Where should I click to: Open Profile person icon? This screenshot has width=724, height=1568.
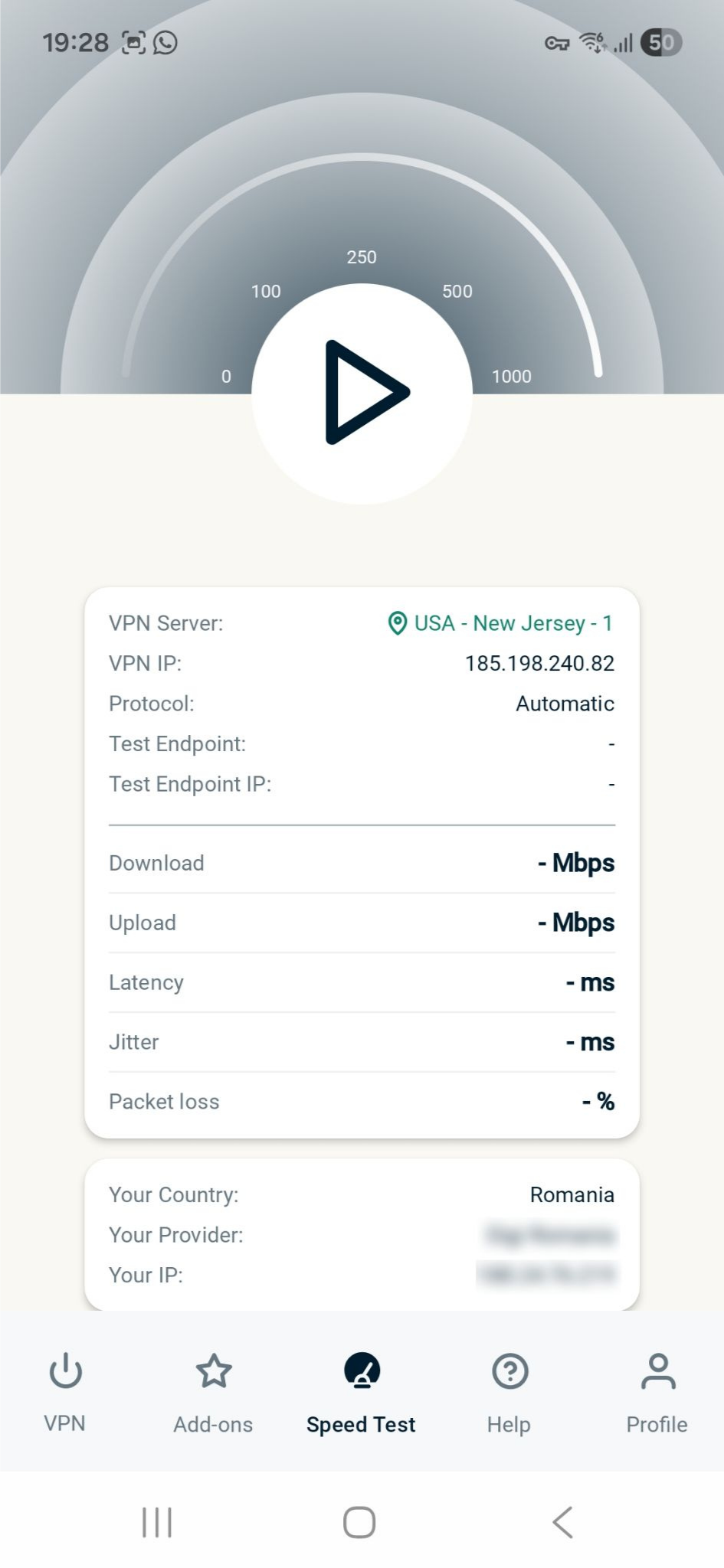click(x=657, y=1370)
